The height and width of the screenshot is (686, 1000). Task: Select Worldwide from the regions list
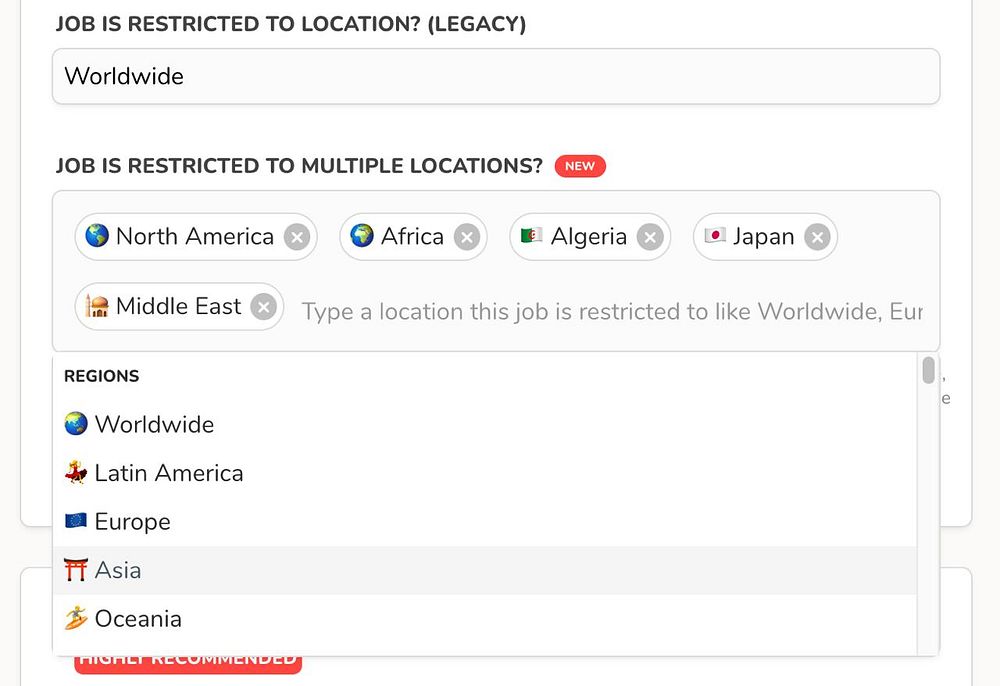click(x=154, y=424)
